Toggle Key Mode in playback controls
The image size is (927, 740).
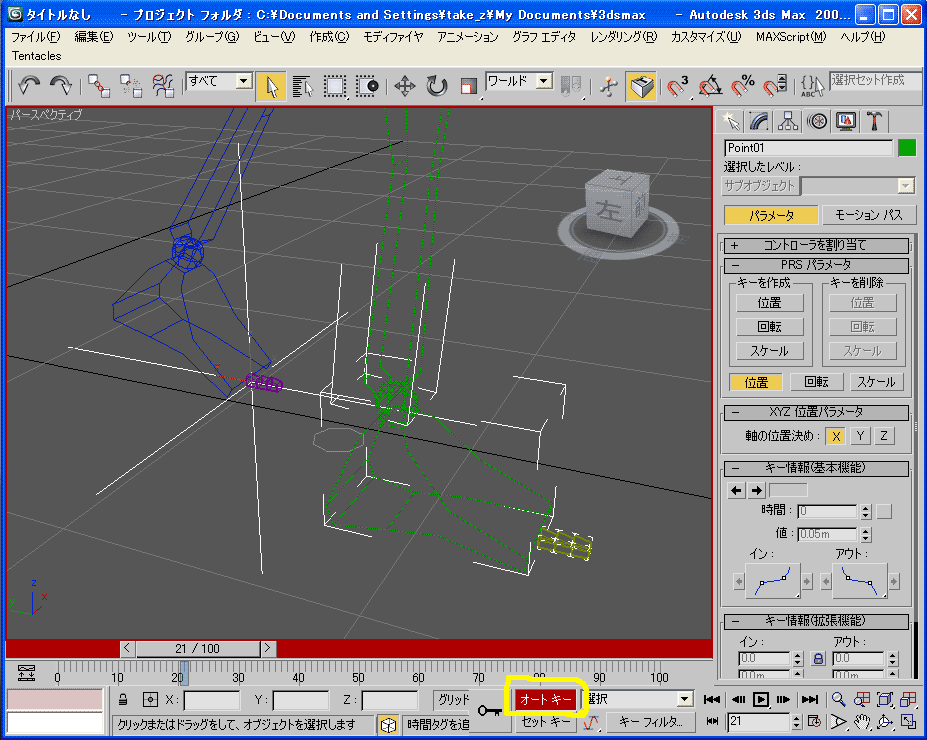click(x=712, y=721)
